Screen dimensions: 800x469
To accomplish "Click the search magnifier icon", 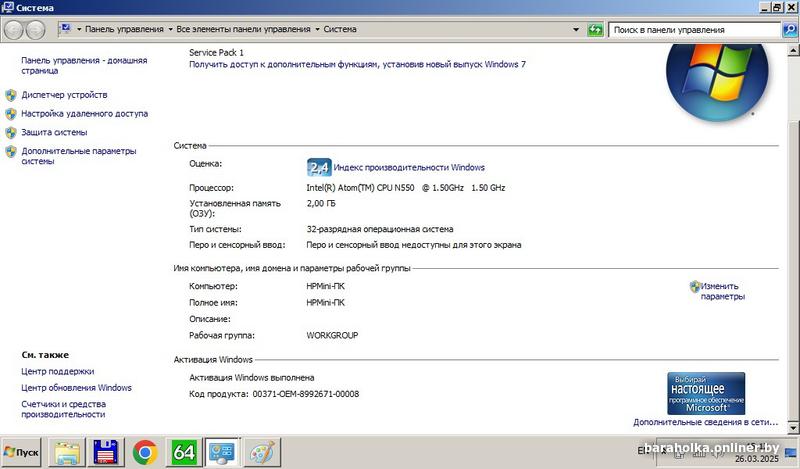I will [x=789, y=30].
